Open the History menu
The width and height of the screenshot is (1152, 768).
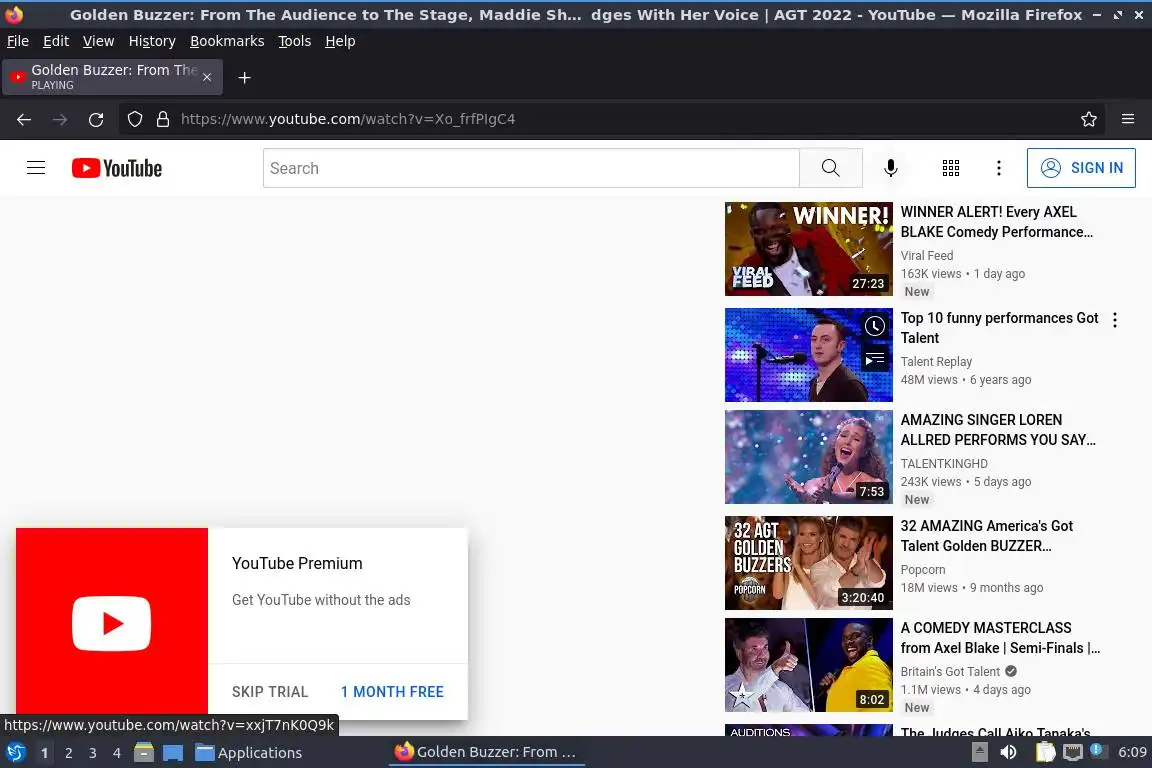point(152,41)
